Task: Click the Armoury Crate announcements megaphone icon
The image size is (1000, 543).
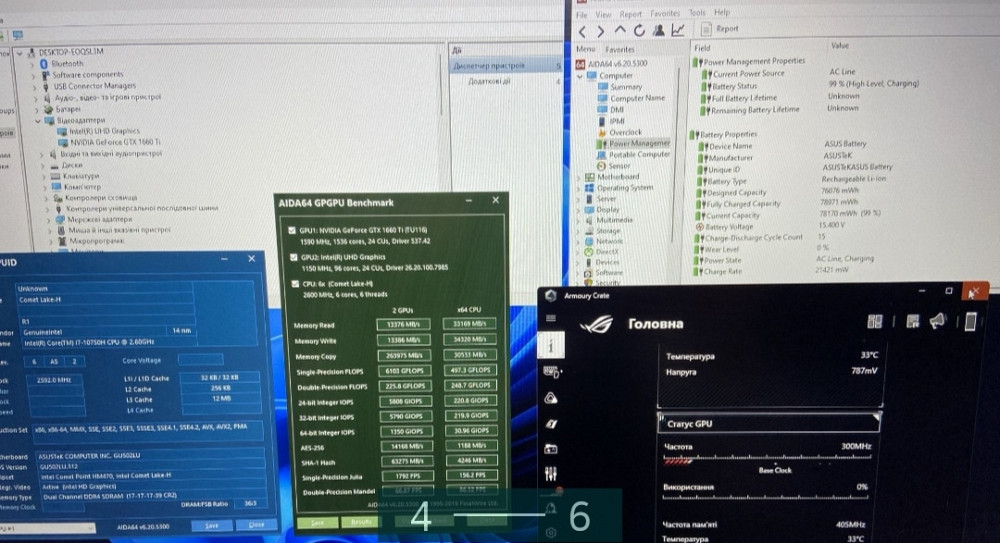Action: tap(938, 321)
